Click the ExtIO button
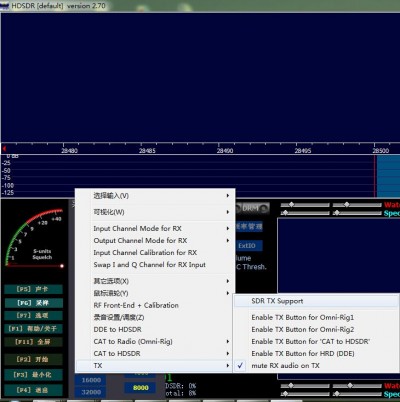Viewport: 400px width, 402px height. [x=247, y=246]
